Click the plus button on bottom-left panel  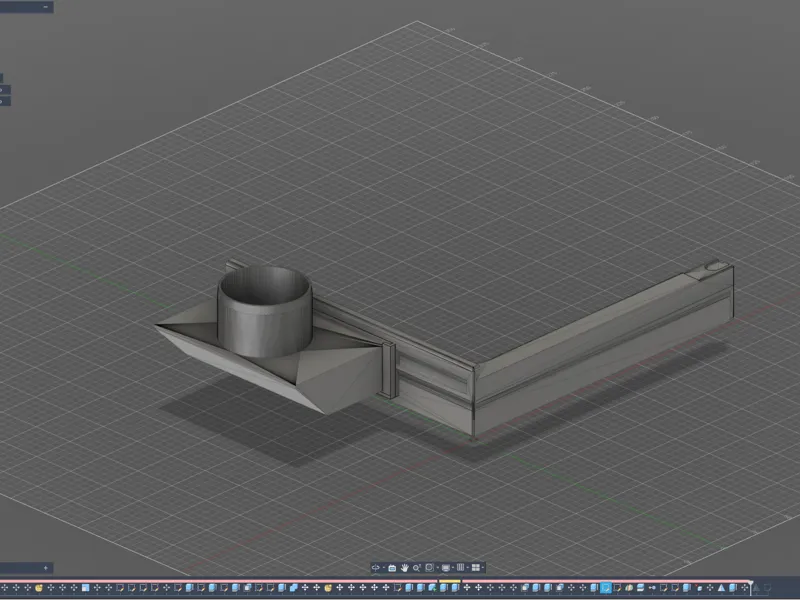45,568
